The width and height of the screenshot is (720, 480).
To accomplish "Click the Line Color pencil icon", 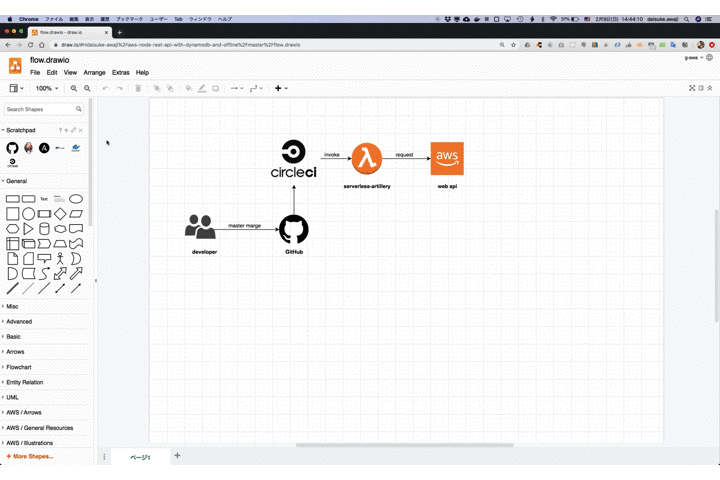I will 202,88.
